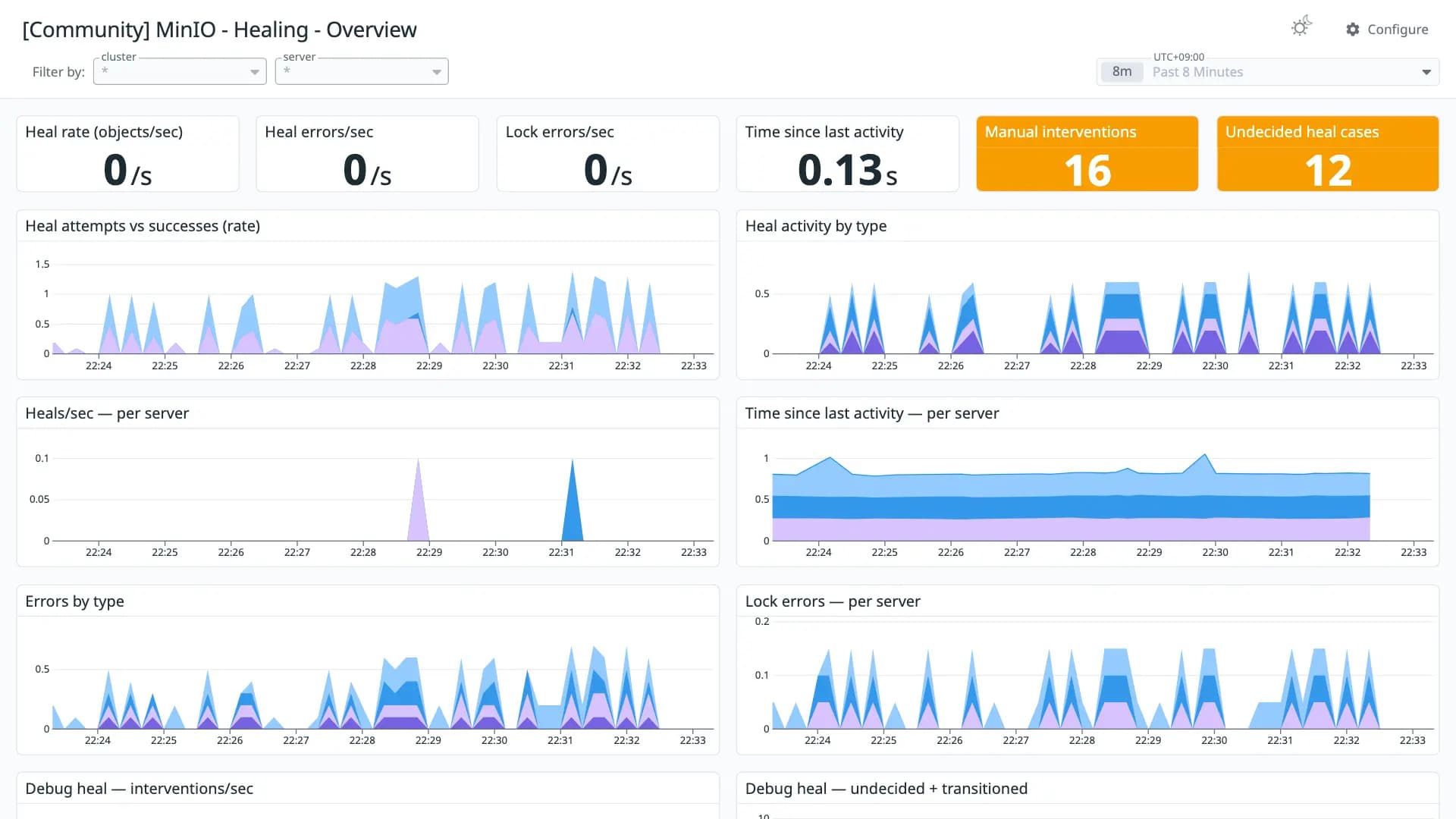Click the 22:30 tick on Lock errors chart
The image size is (1456, 819).
coord(1214,740)
